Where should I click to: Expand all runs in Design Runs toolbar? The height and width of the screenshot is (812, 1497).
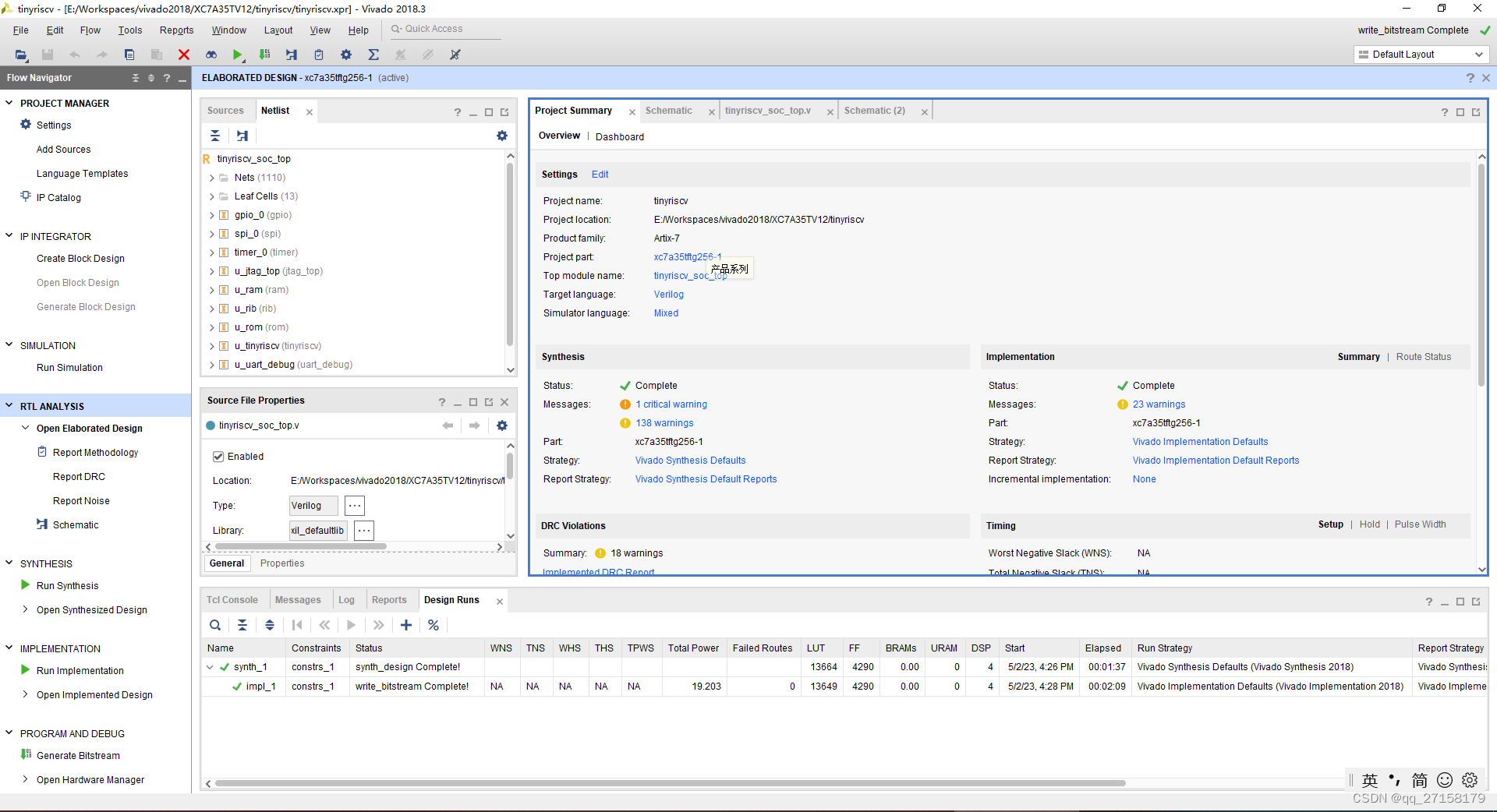click(x=270, y=625)
